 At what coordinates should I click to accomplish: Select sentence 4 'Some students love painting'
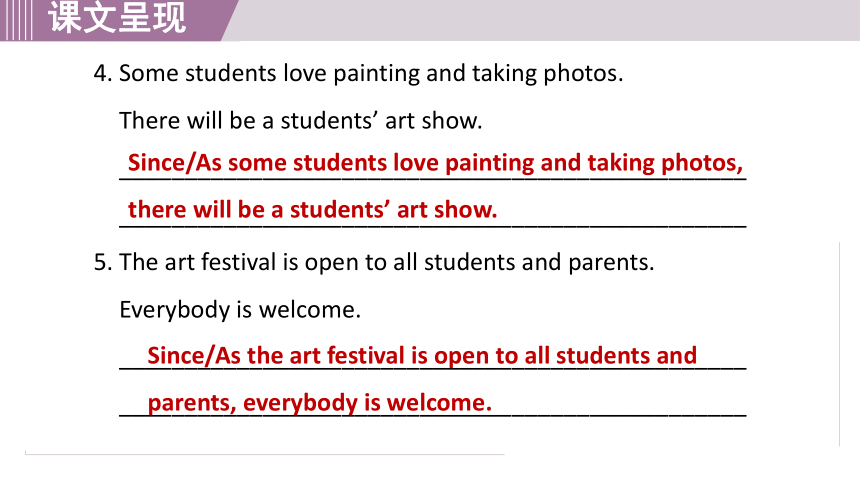tap(371, 74)
